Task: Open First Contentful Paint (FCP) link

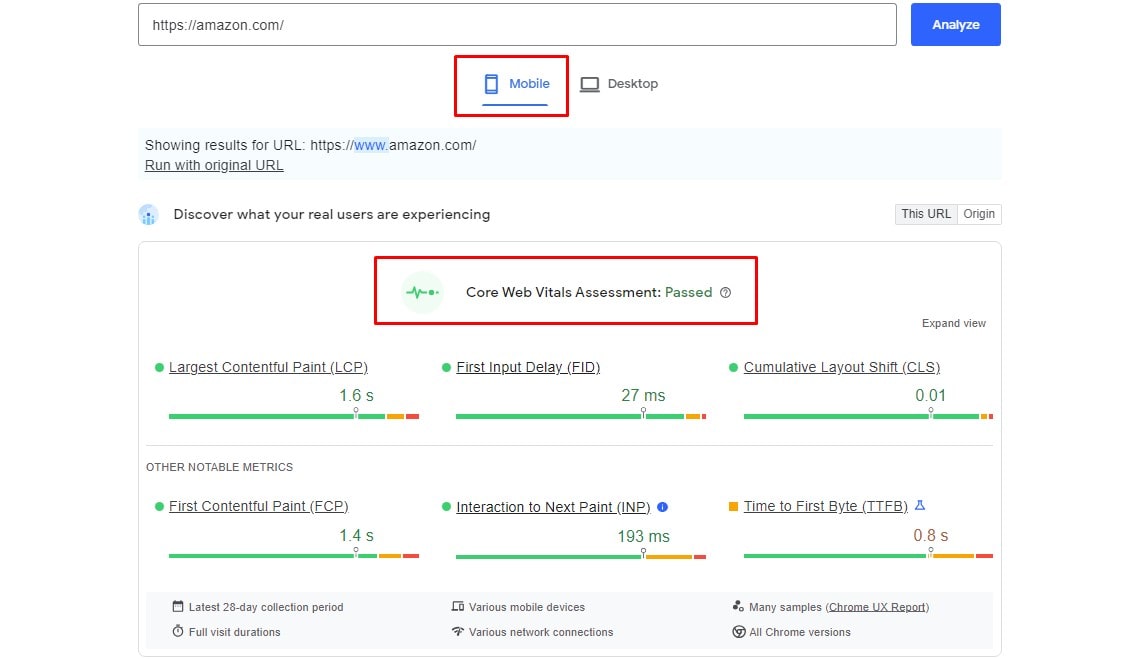Action: tap(258, 506)
